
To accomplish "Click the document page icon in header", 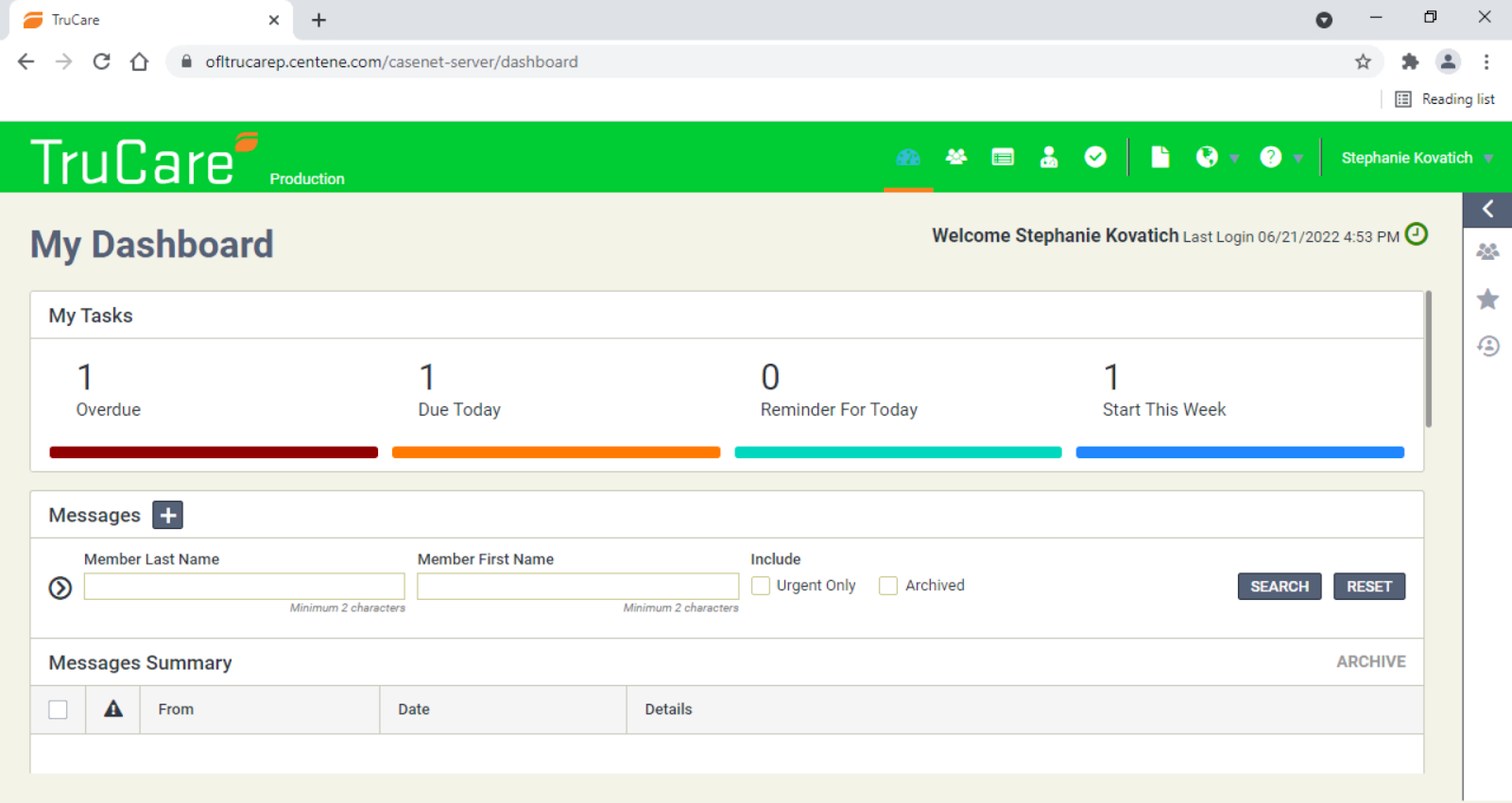I will click(1160, 157).
